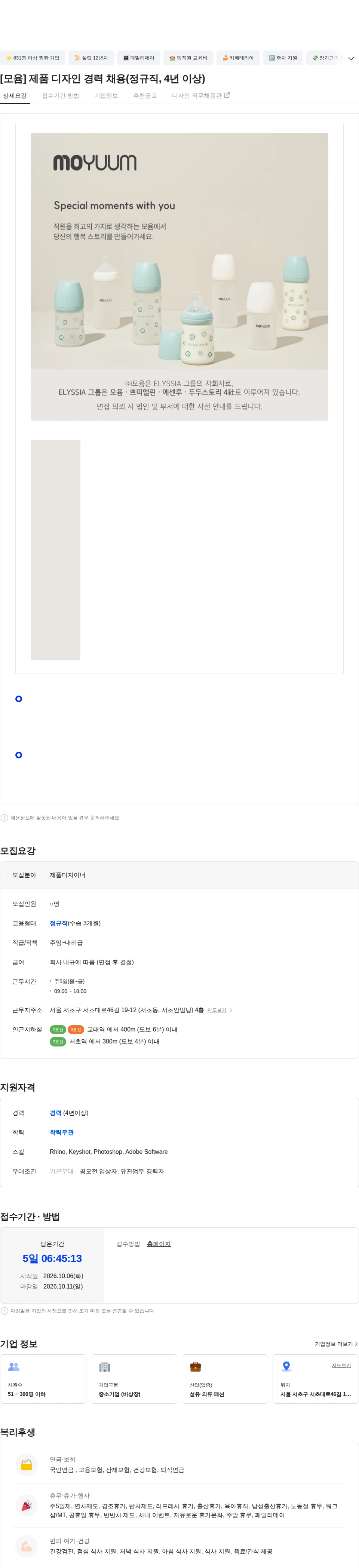Select the 임직원 교육비 benefit tag

tap(188, 58)
